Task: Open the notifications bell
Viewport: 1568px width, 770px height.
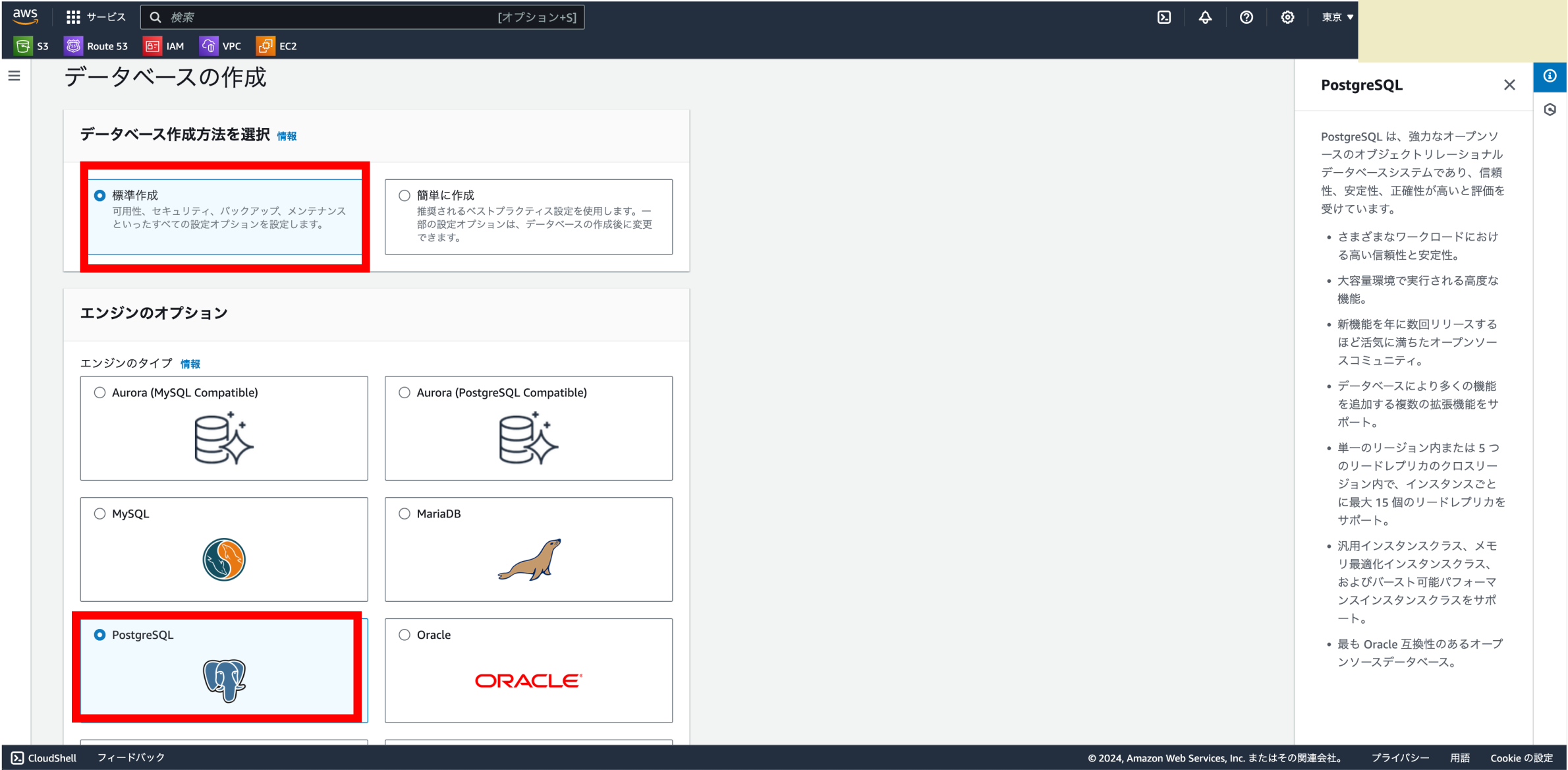Action: click(1205, 17)
